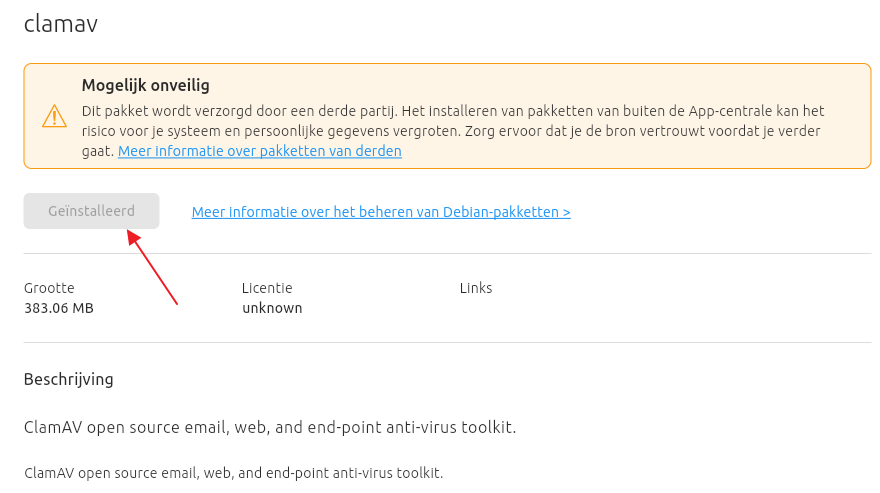Click the Beschrijving section heading

pyautogui.click(x=69, y=379)
